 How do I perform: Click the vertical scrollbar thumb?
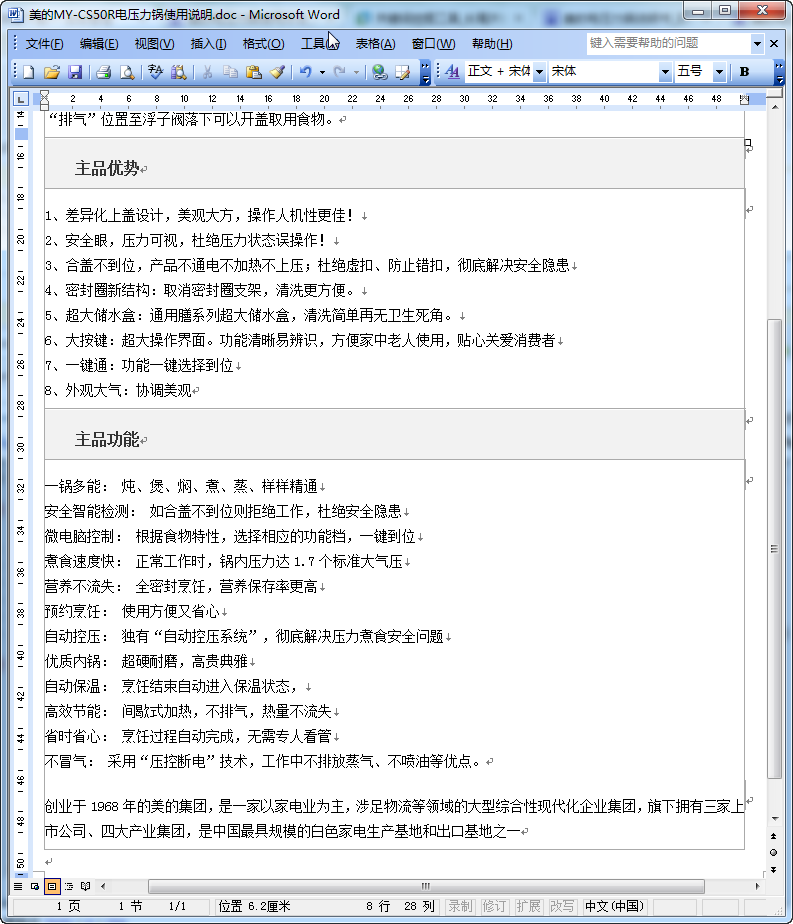tap(775, 549)
